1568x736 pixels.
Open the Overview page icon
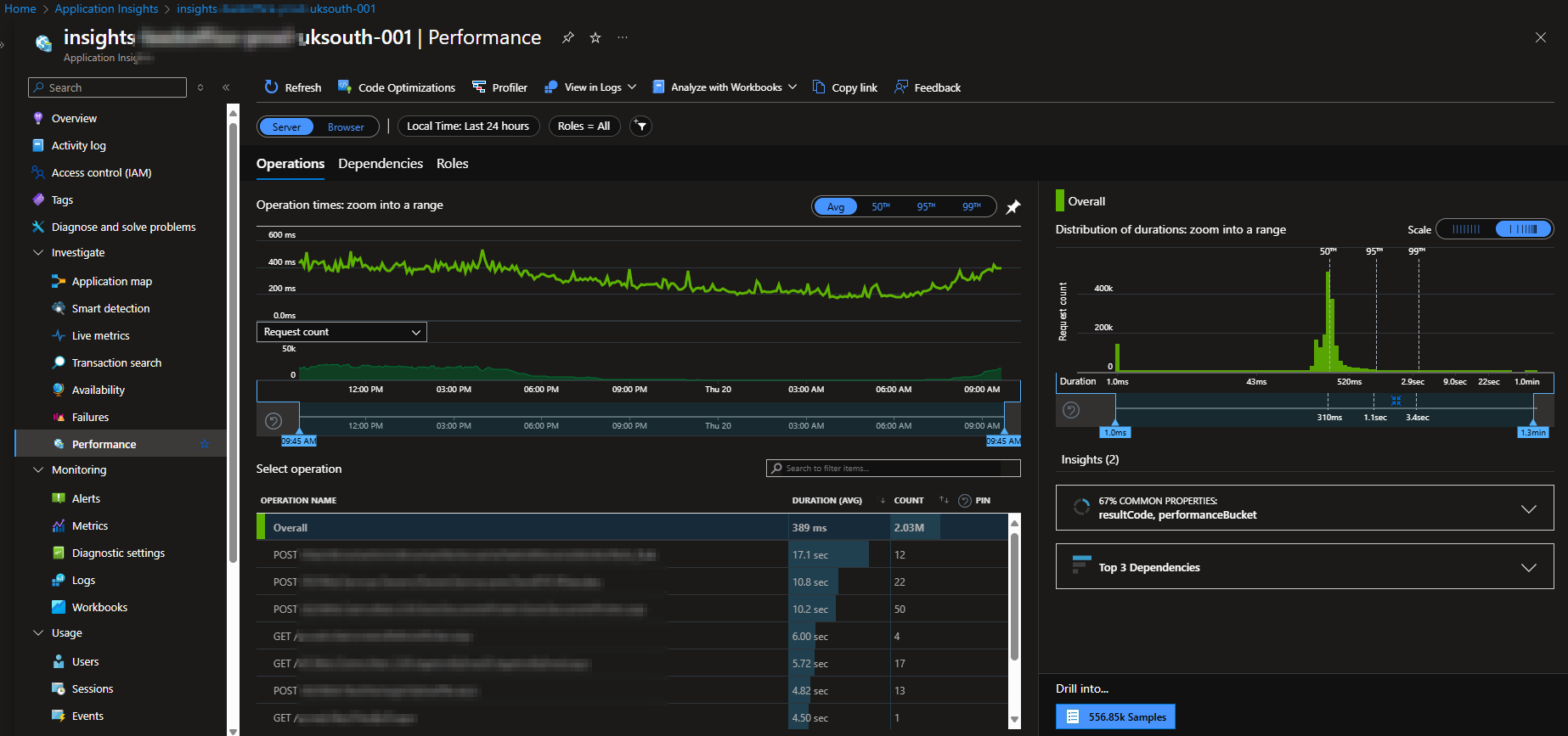point(37,118)
